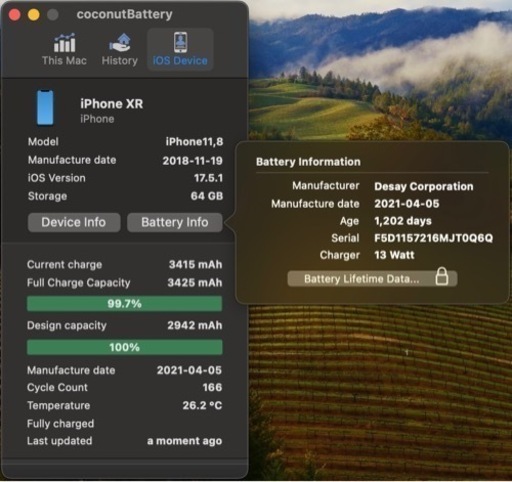The height and width of the screenshot is (482, 512).
Task: Click the battery age 1,202 days
Action: pyautogui.click(x=403, y=221)
